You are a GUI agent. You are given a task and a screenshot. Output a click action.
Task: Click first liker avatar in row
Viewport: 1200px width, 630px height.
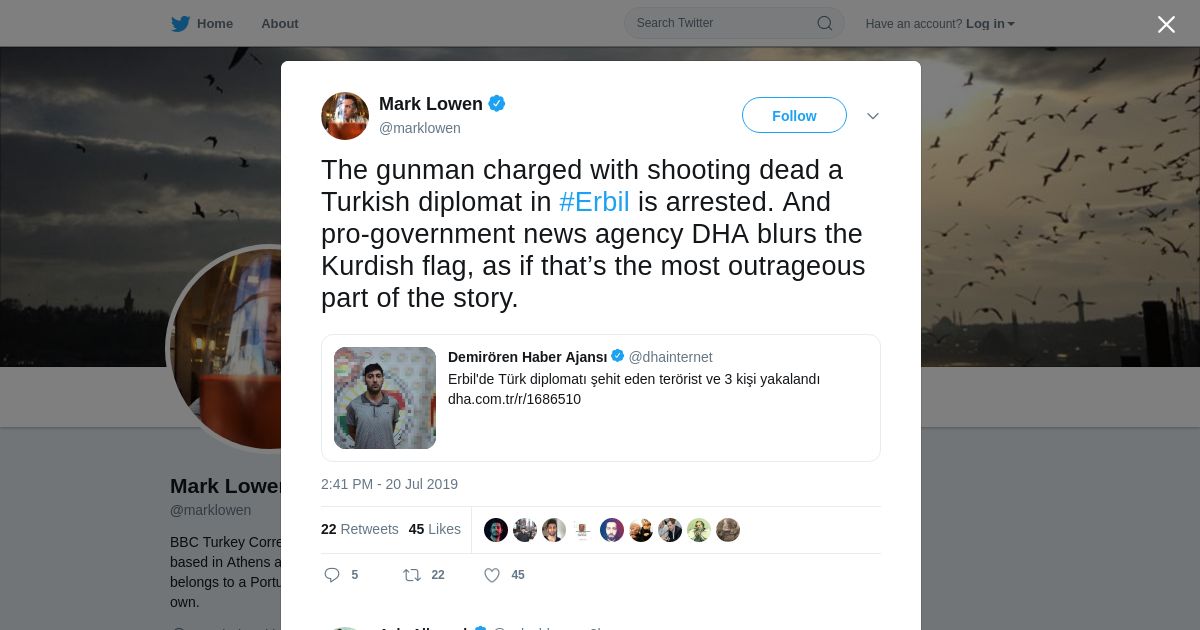(496, 530)
